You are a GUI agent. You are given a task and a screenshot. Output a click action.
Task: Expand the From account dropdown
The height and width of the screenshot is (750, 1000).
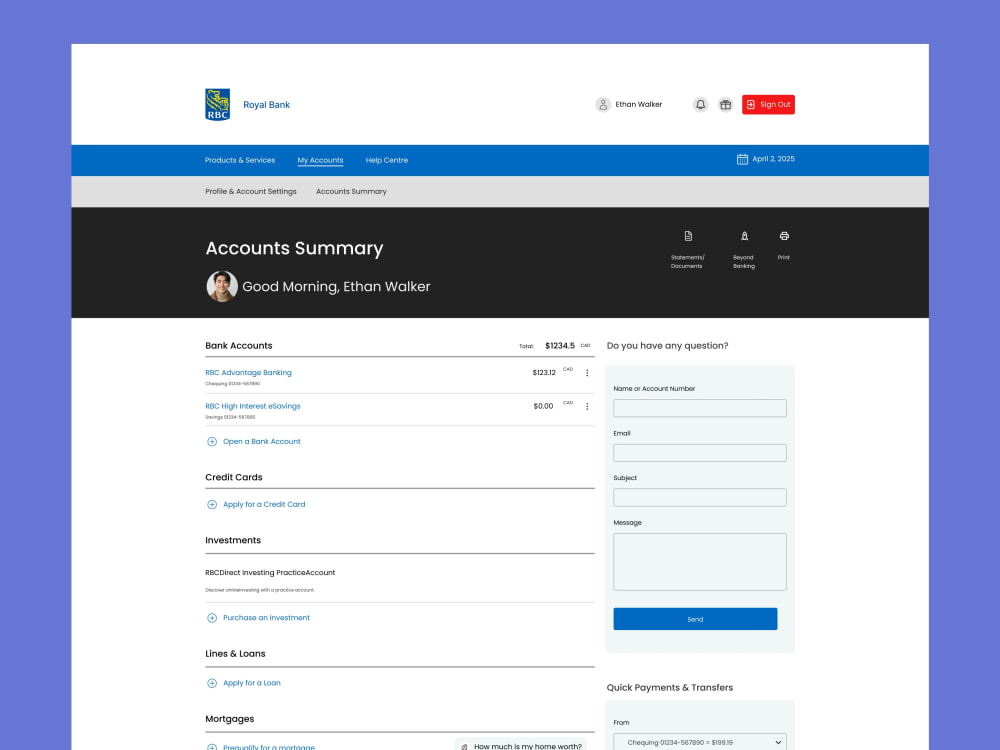click(700, 742)
